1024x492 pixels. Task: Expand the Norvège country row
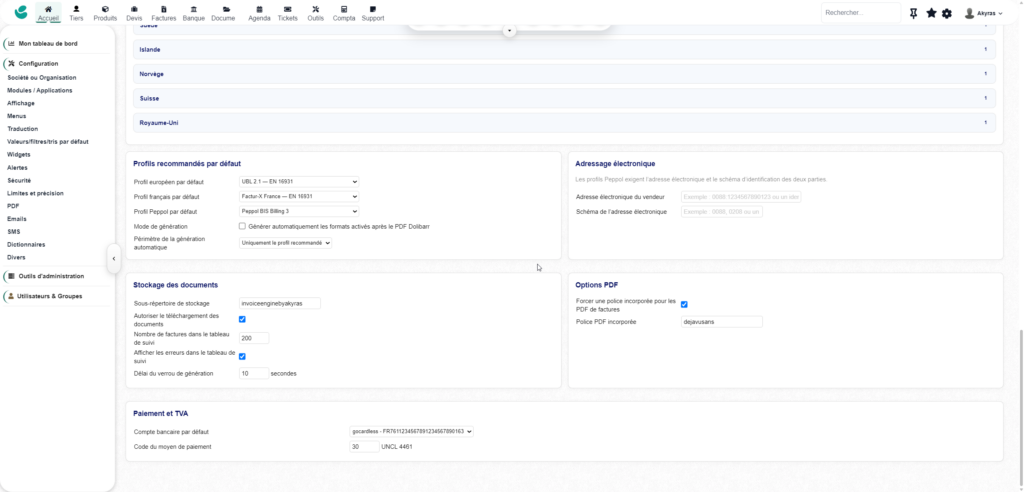tap(564, 74)
